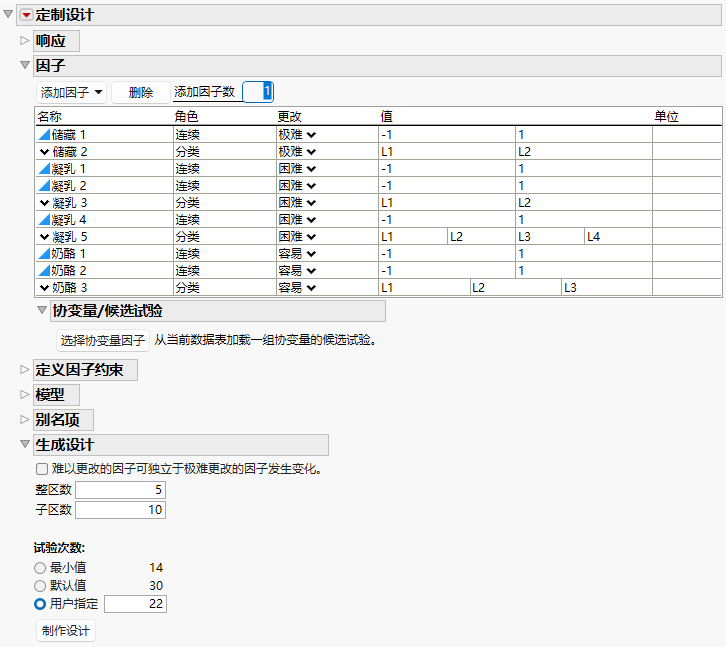Click the 名称 column header
Screen dimensions: 726x647
pyautogui.click(x=50, y=116)
